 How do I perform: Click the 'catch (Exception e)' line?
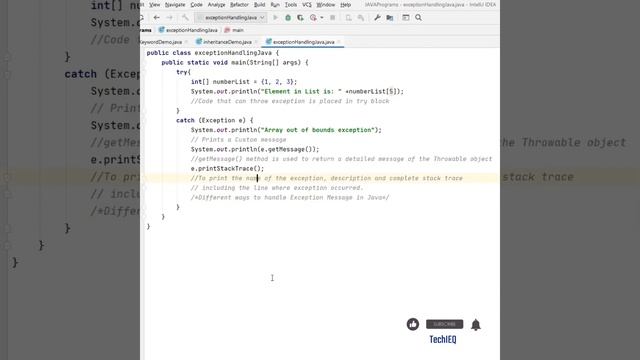tap(214, 120)
